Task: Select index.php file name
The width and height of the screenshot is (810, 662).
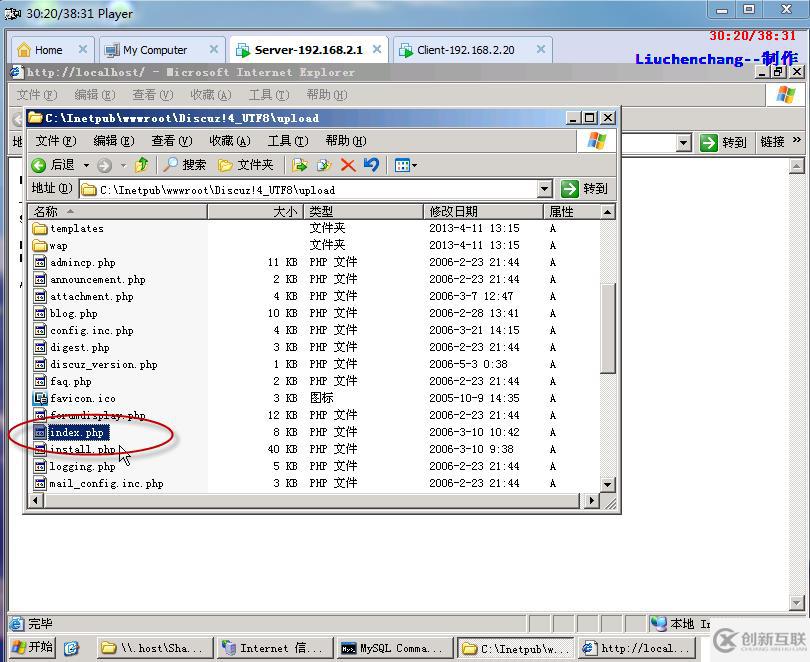Action: (76, 432)
